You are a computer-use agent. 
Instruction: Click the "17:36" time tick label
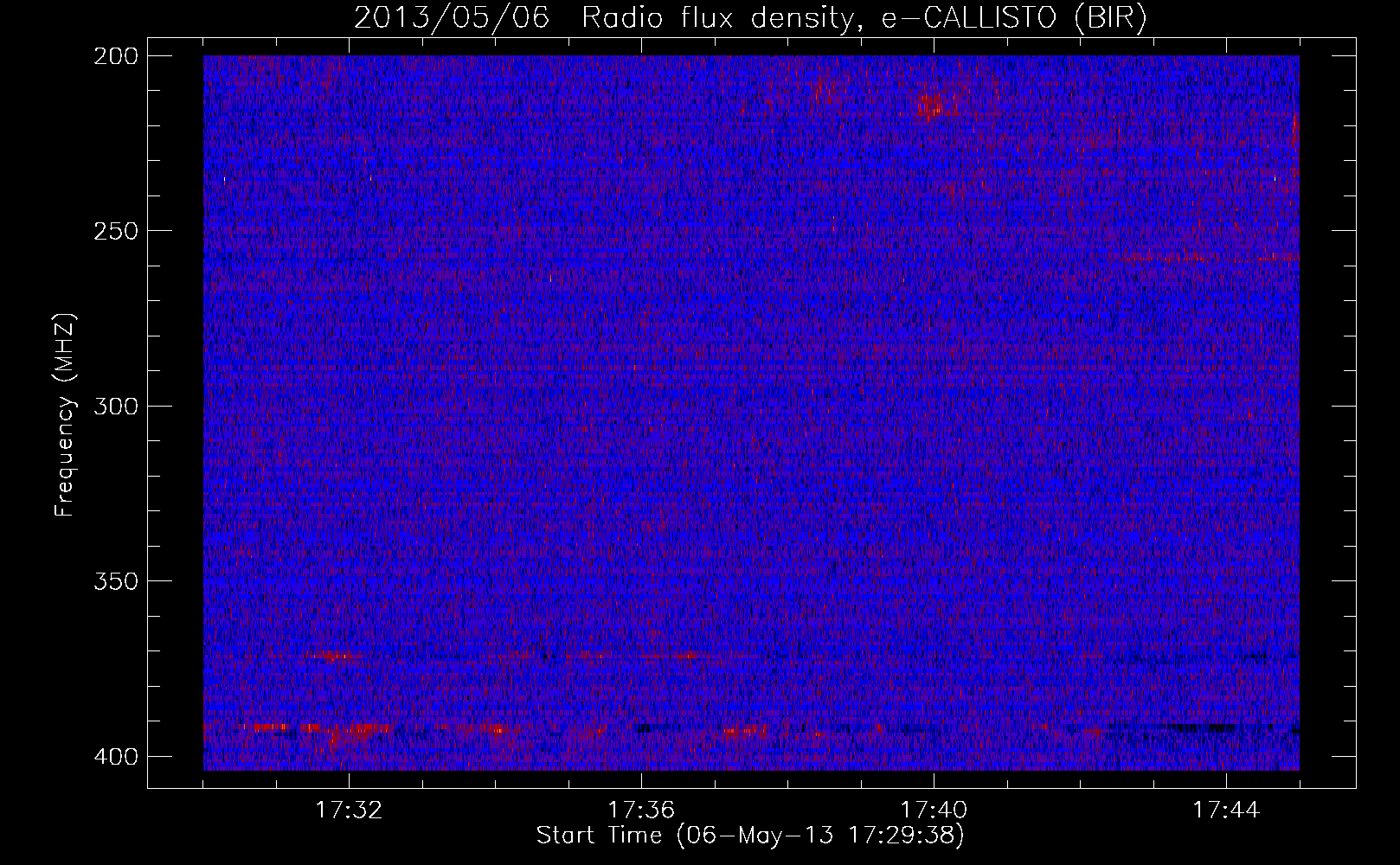[641, 811]
